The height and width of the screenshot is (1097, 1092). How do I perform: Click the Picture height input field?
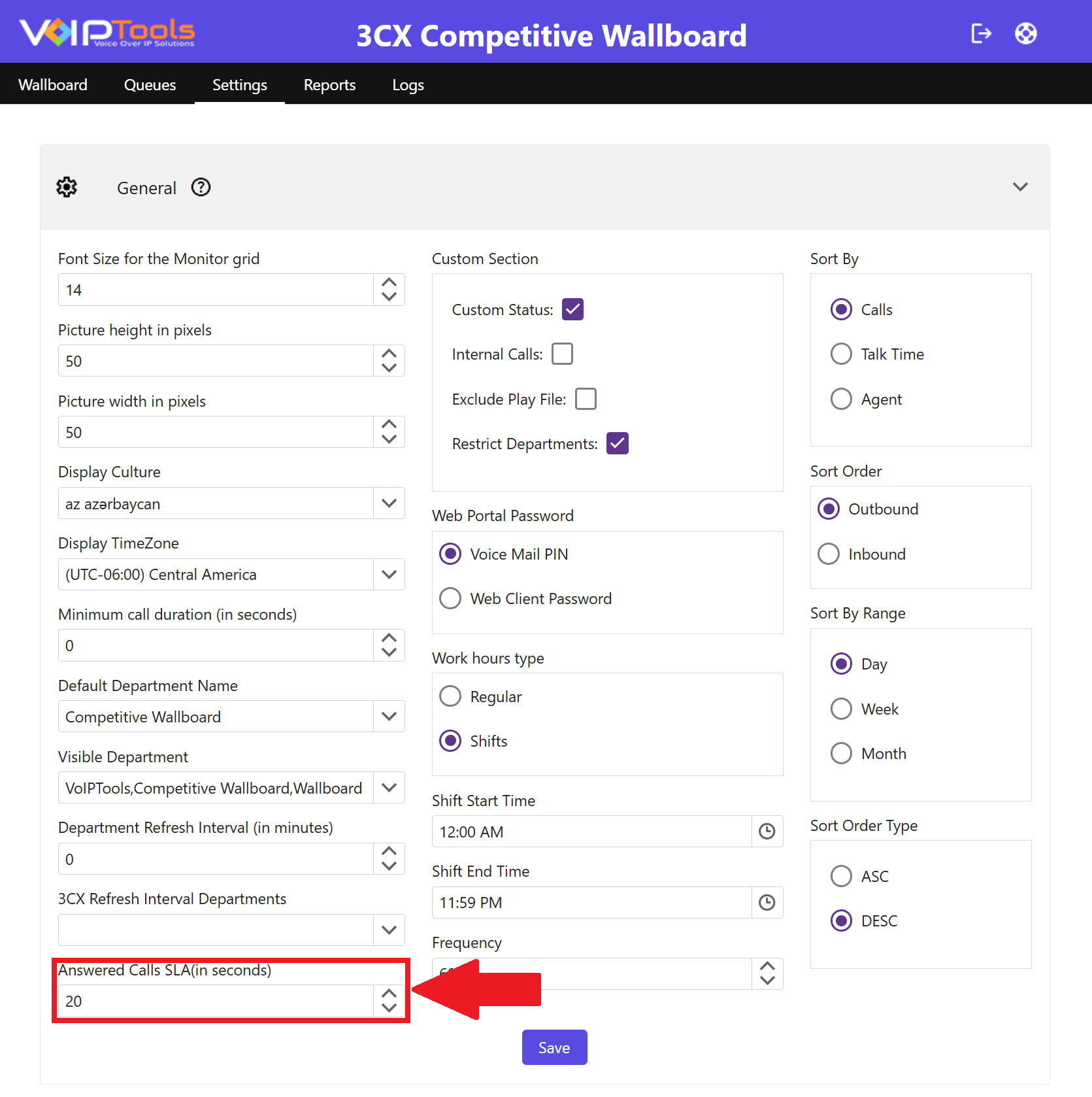point(216,361)
